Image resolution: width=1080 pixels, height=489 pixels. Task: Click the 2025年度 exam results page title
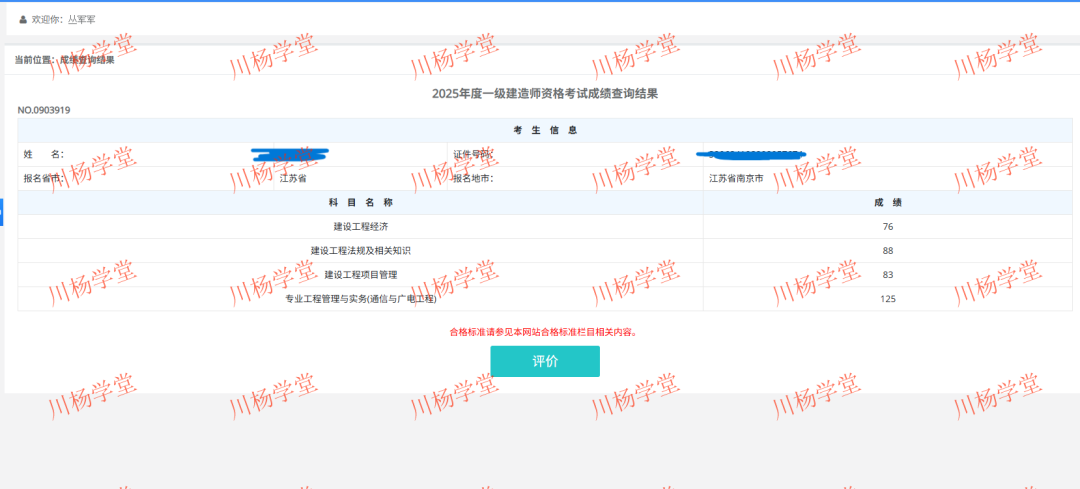point(544,93)
